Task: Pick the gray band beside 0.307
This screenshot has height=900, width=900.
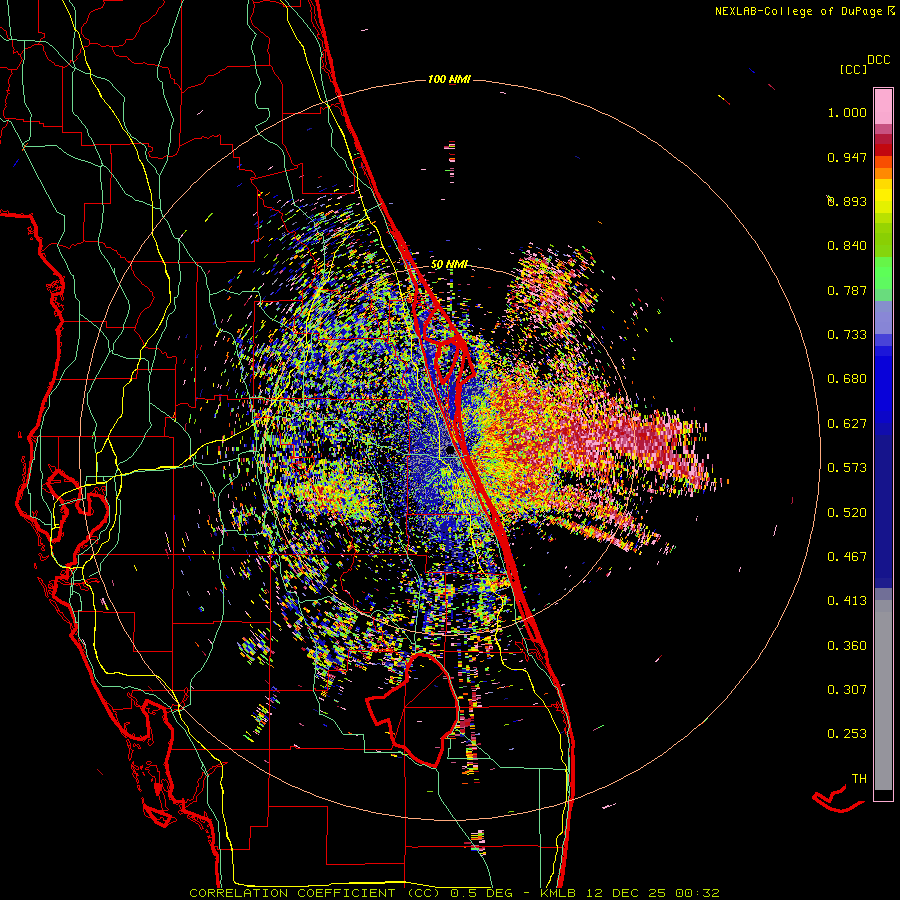Action: (x=883, y=695)
